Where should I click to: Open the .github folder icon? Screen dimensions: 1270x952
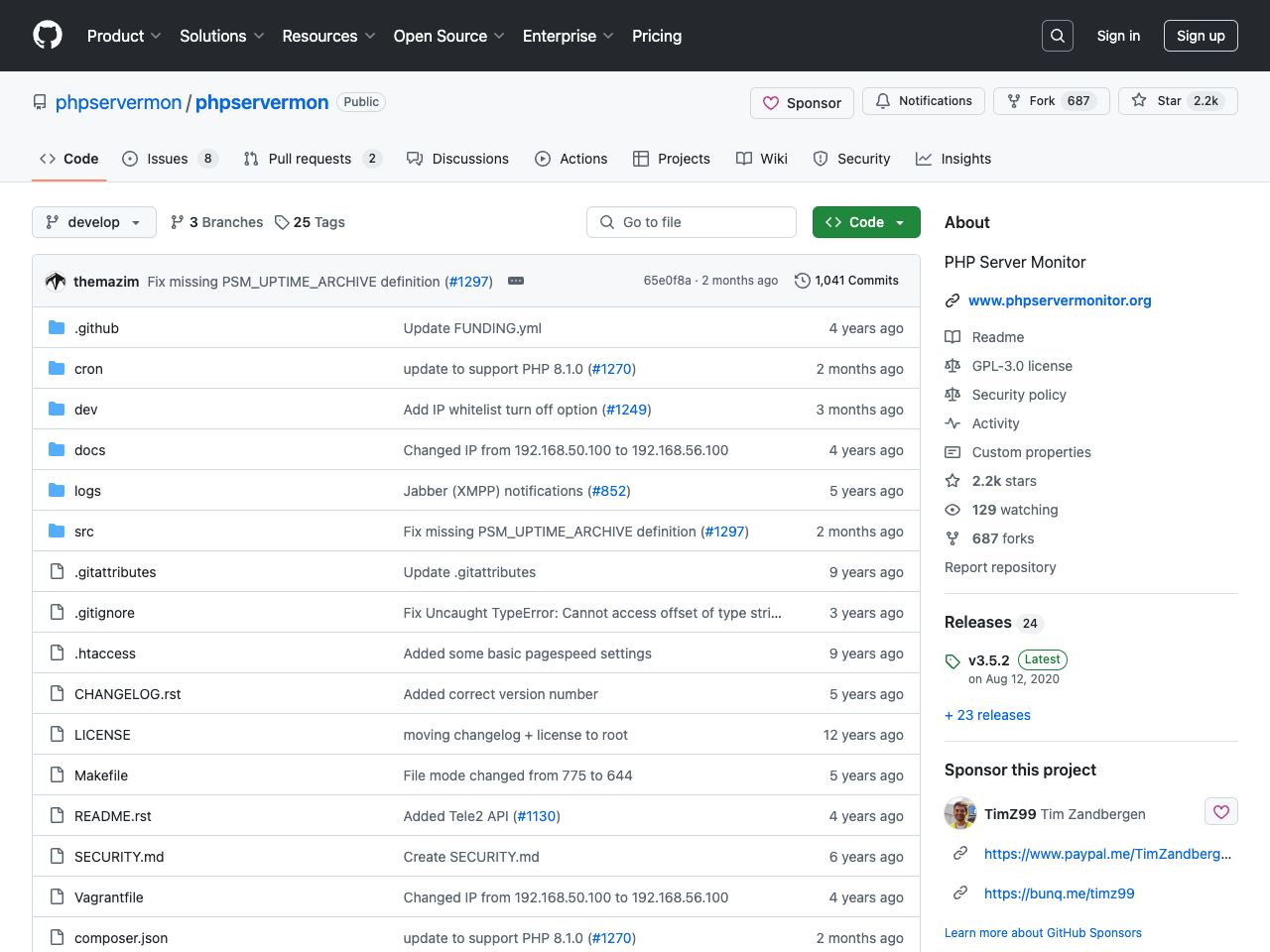(57, 328)
